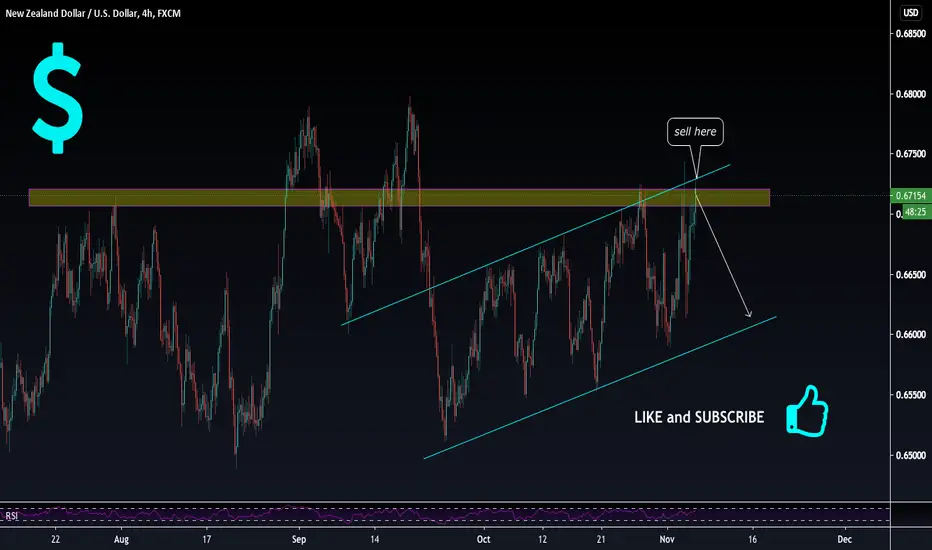Click the Dec label on time axis
Screen dimensions: 932x550
pyautogui.click(x=845, y=539)
